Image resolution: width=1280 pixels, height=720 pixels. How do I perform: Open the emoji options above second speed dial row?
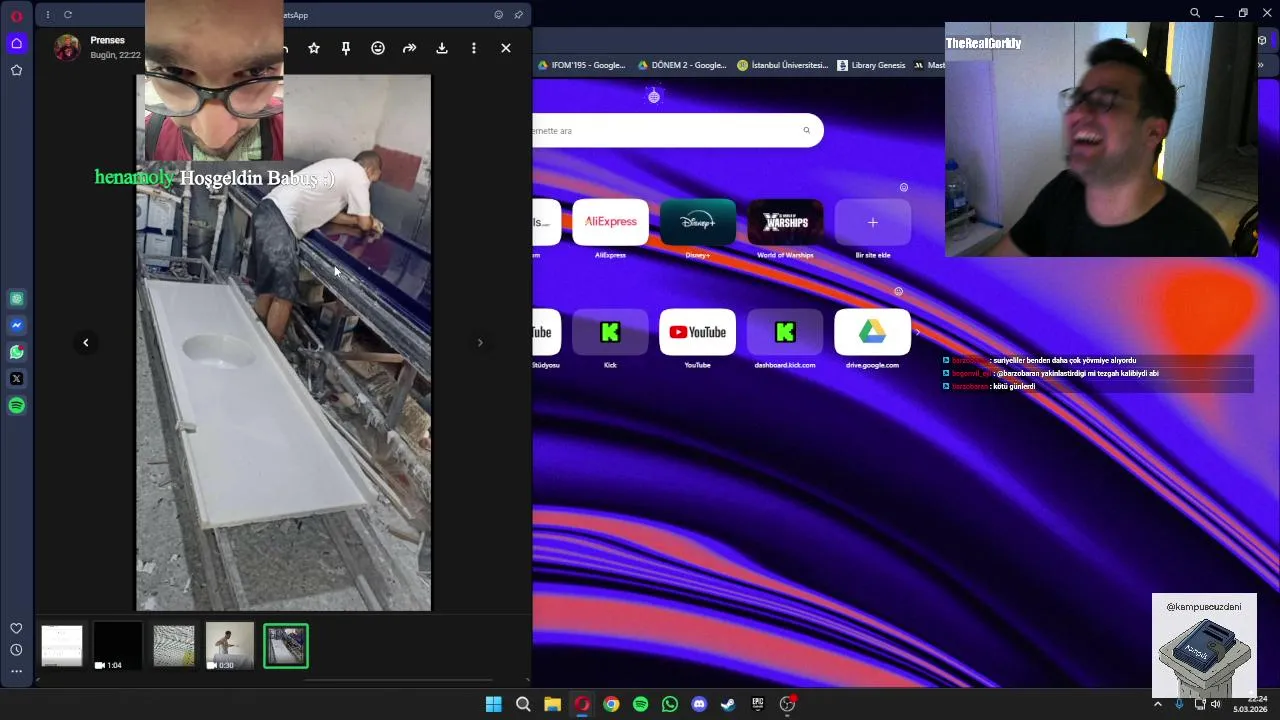898,291
